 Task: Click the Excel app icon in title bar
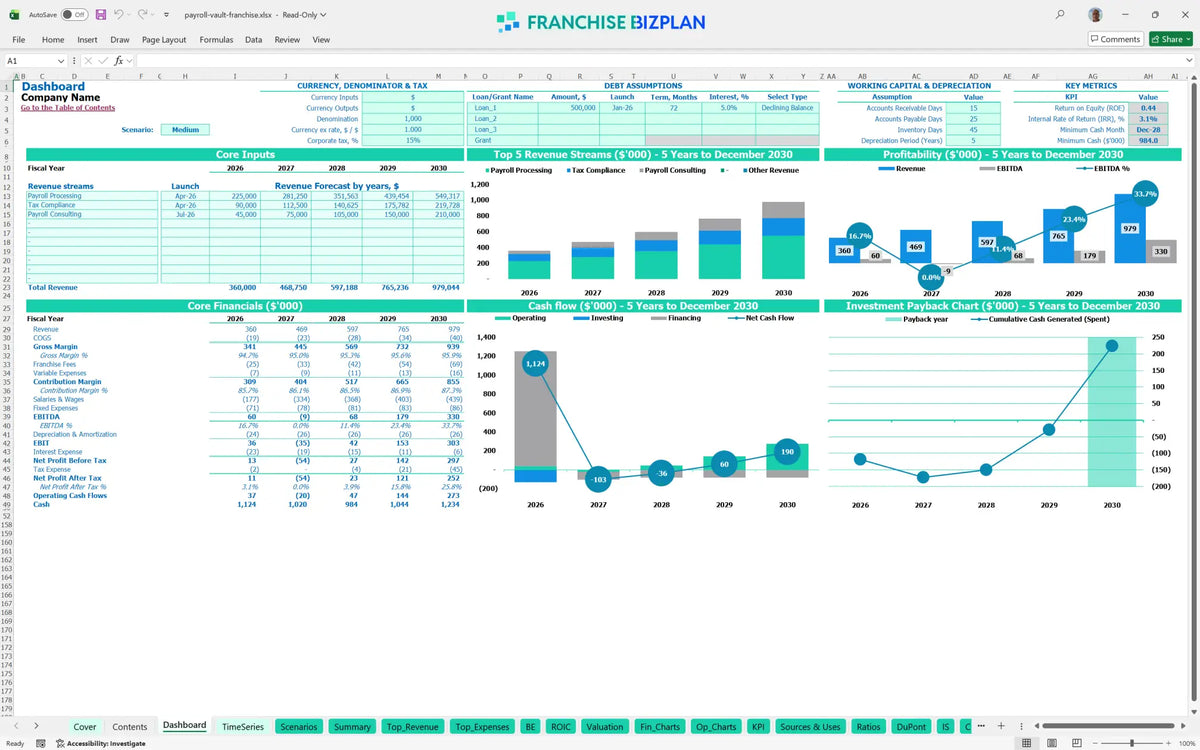[x=14, y=15]
